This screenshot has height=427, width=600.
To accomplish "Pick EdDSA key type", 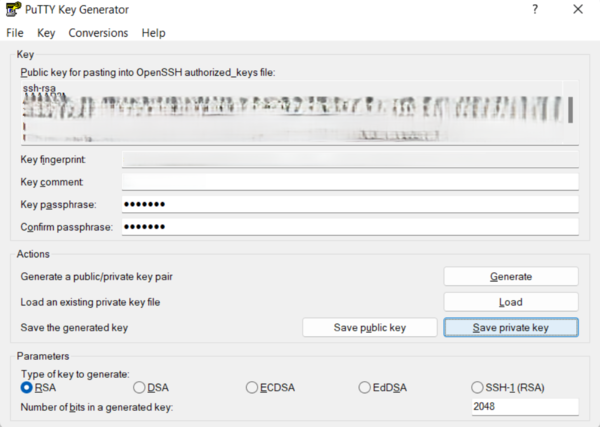I will coord(364,387).
